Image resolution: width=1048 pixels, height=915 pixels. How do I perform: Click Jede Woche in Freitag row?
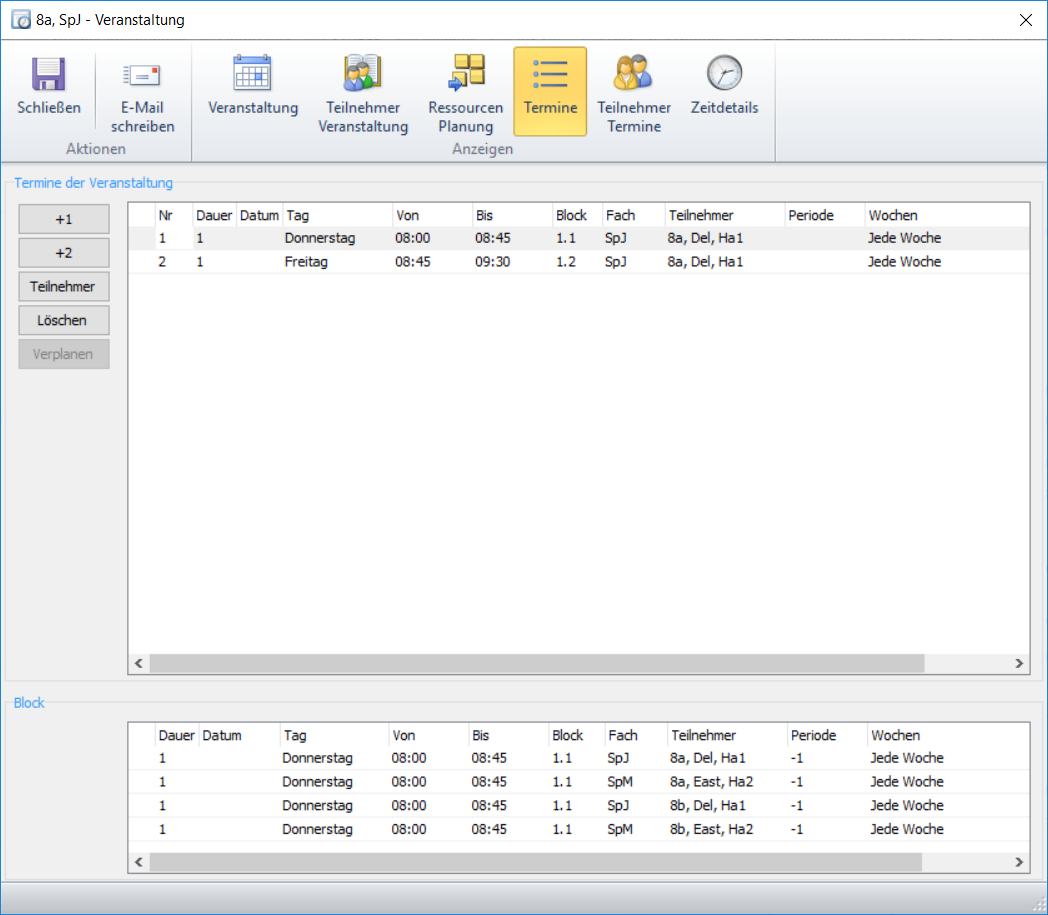(x=904, y=262)
